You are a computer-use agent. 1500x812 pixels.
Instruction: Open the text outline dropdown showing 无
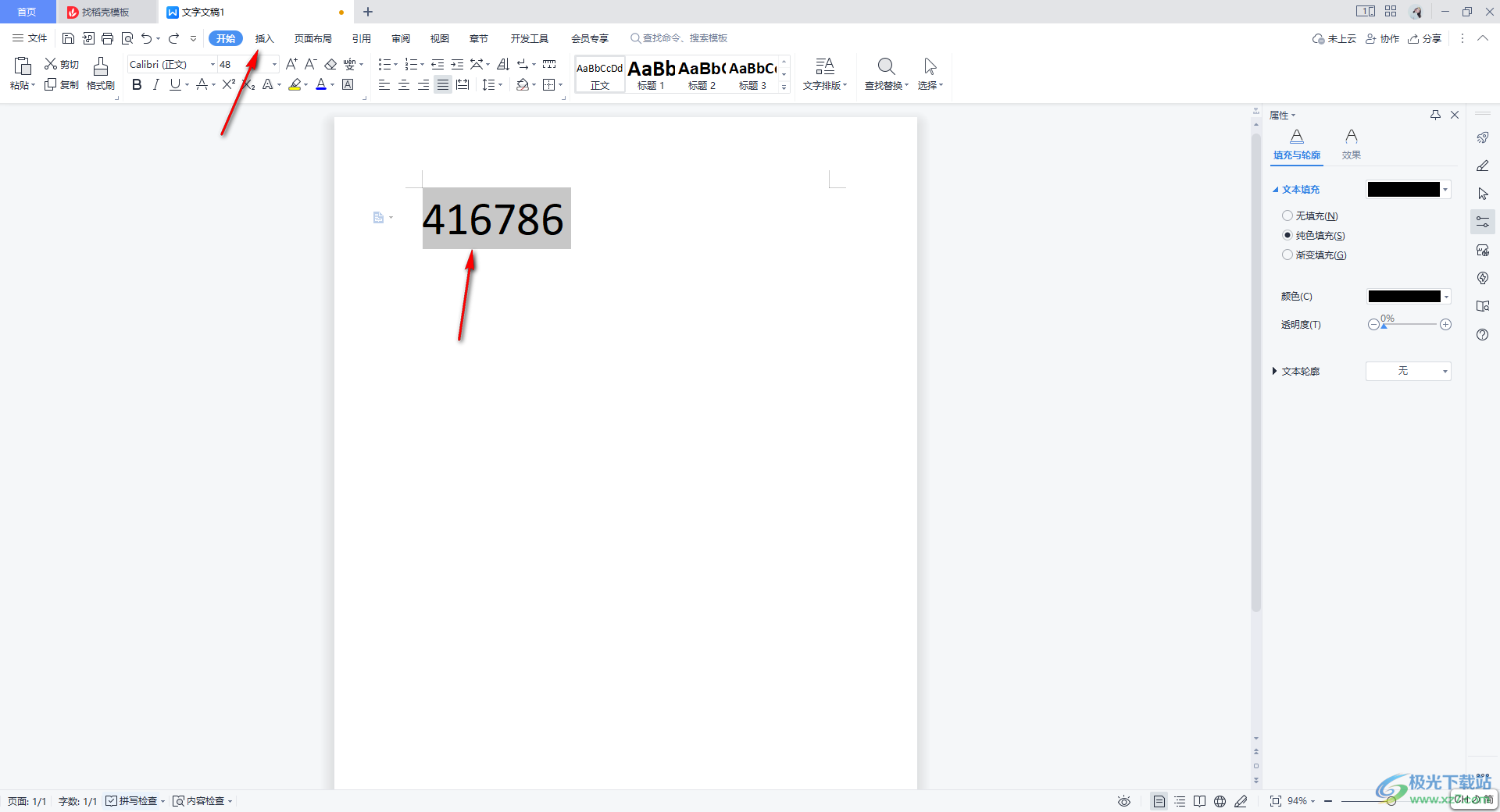point(1409,371)
